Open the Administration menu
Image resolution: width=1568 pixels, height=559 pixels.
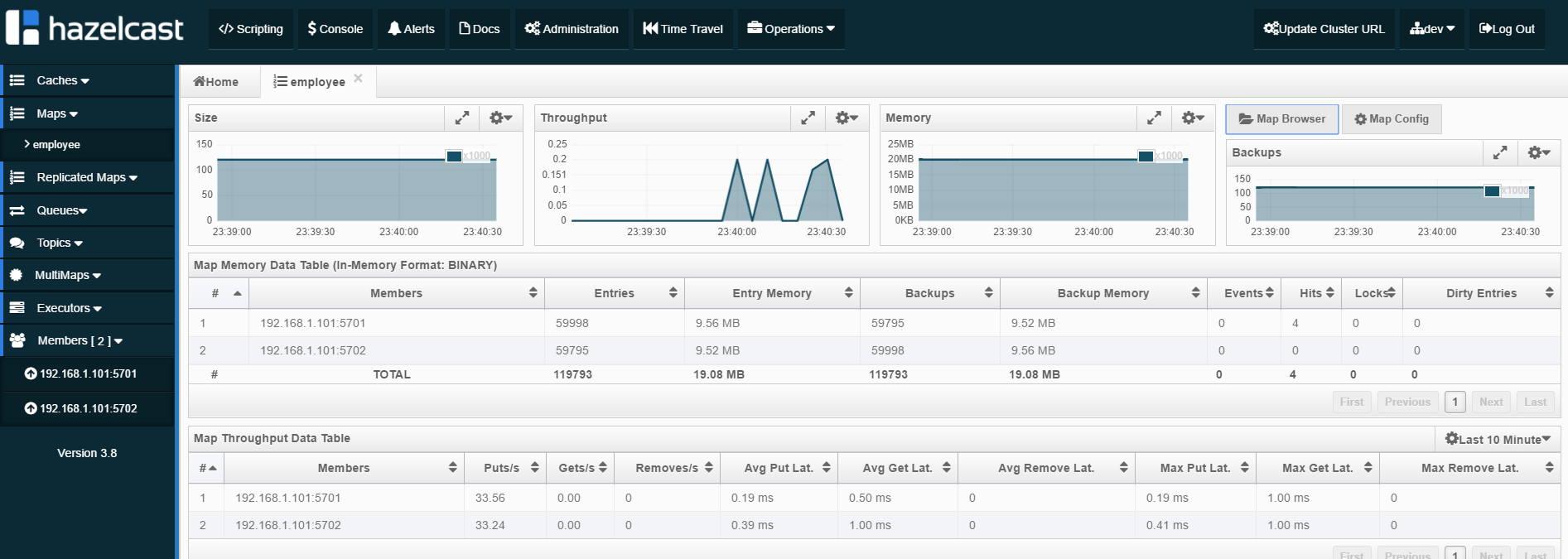click(x=572, y=28)
